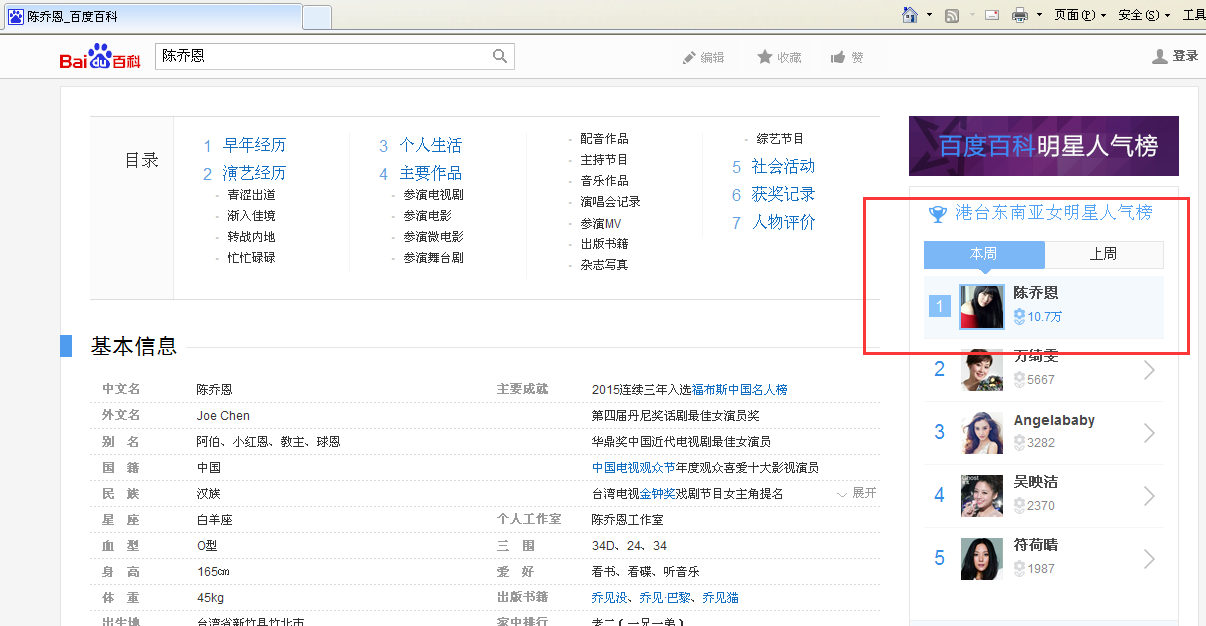
Task: Open 转战内地 subsection link
Action: [x=251, y=237]
